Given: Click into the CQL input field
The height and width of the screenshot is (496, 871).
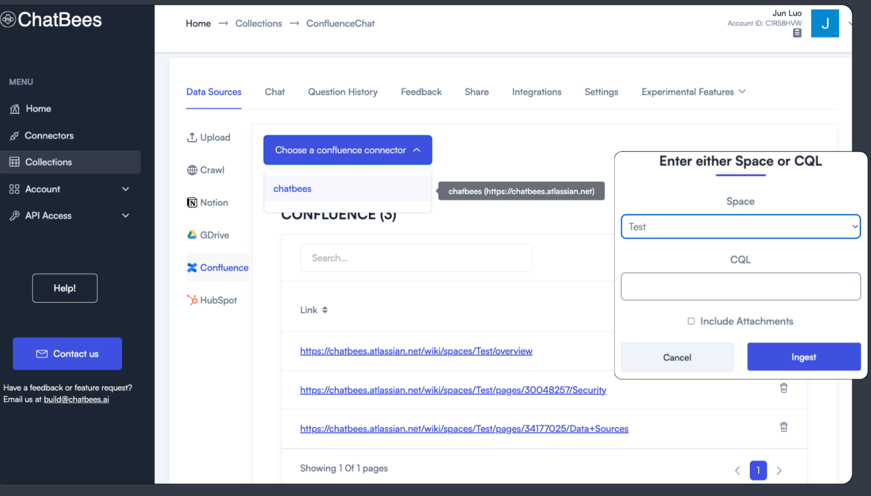Looking at the screenshot, I should [x=740, y=286].
